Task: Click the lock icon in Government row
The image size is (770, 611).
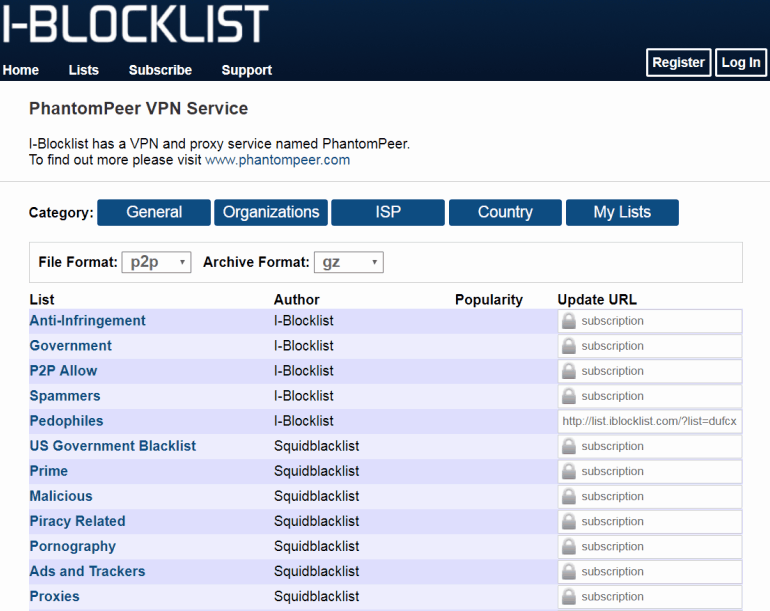Action: [569, 346]
